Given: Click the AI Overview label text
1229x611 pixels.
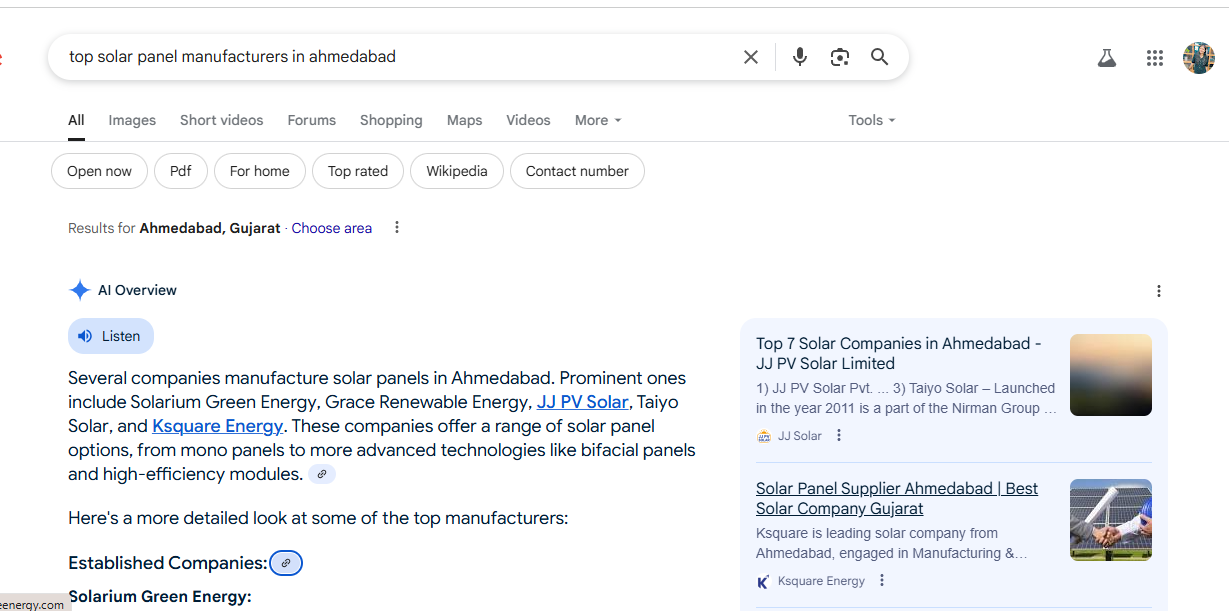Looking at the screenshot, I should 137,291.
